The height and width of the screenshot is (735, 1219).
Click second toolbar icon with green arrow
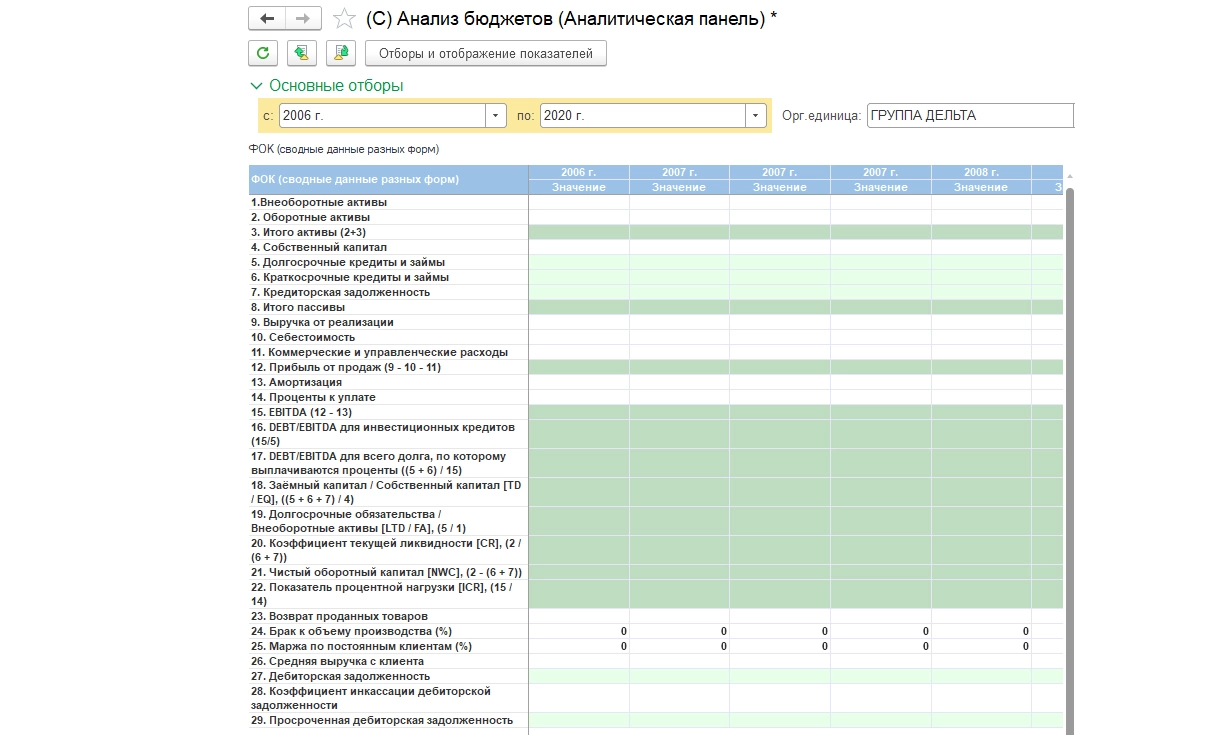point(302,53)
